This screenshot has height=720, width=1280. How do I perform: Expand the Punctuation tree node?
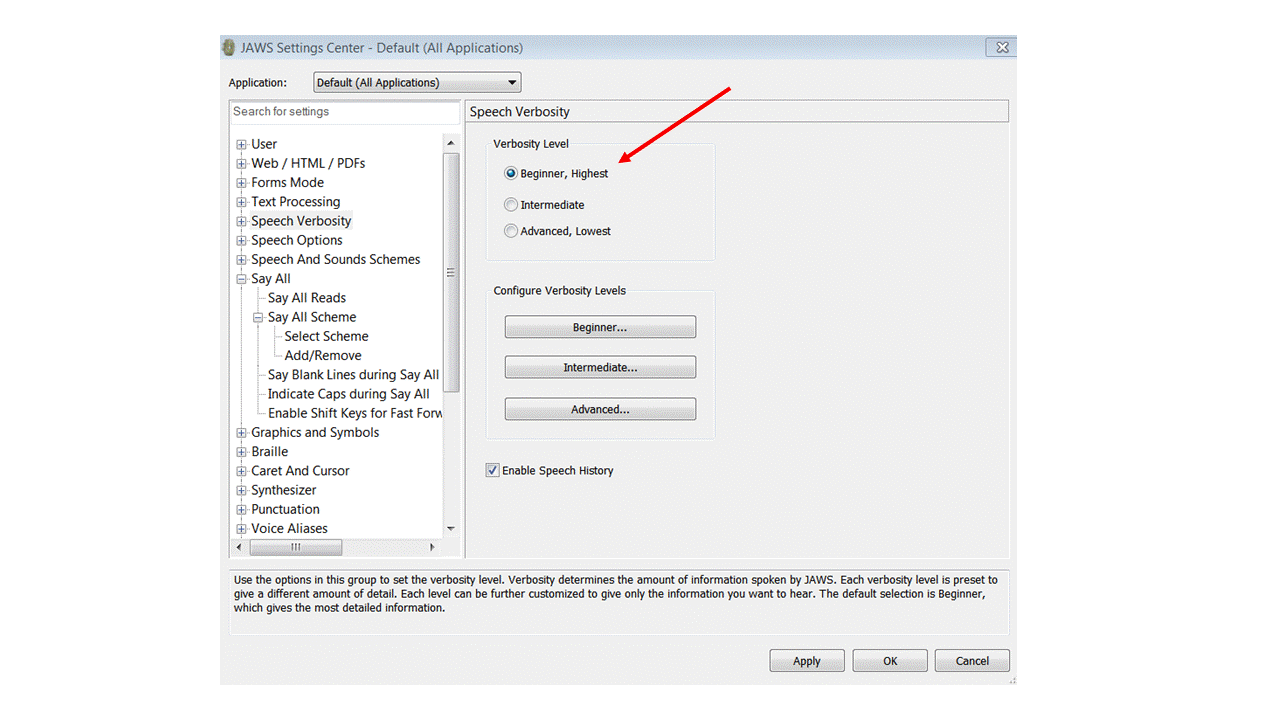241,510
